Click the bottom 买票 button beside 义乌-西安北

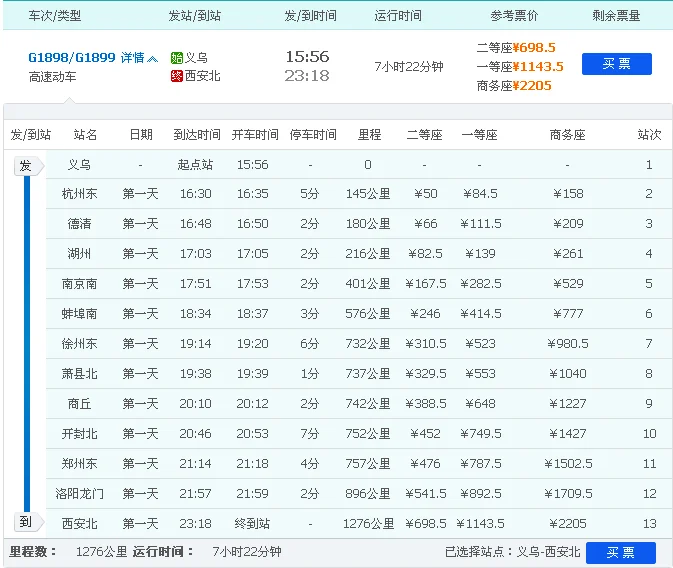point(621,553)
